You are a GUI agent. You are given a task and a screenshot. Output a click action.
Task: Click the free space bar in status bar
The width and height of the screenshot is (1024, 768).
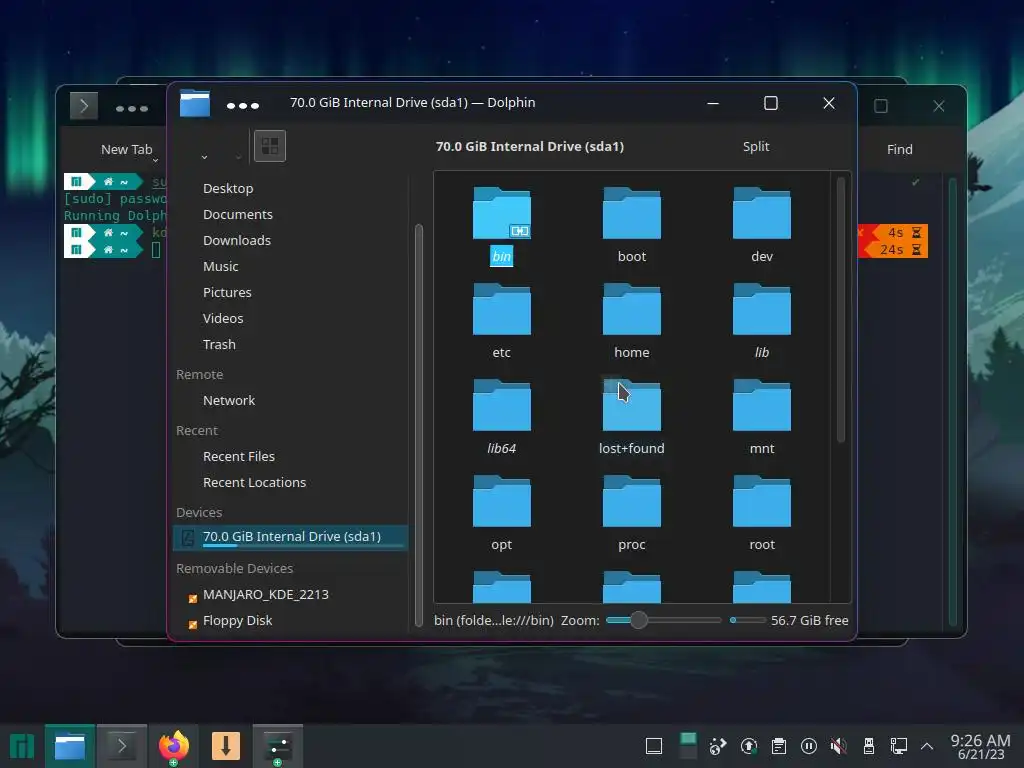pos(748,620)
